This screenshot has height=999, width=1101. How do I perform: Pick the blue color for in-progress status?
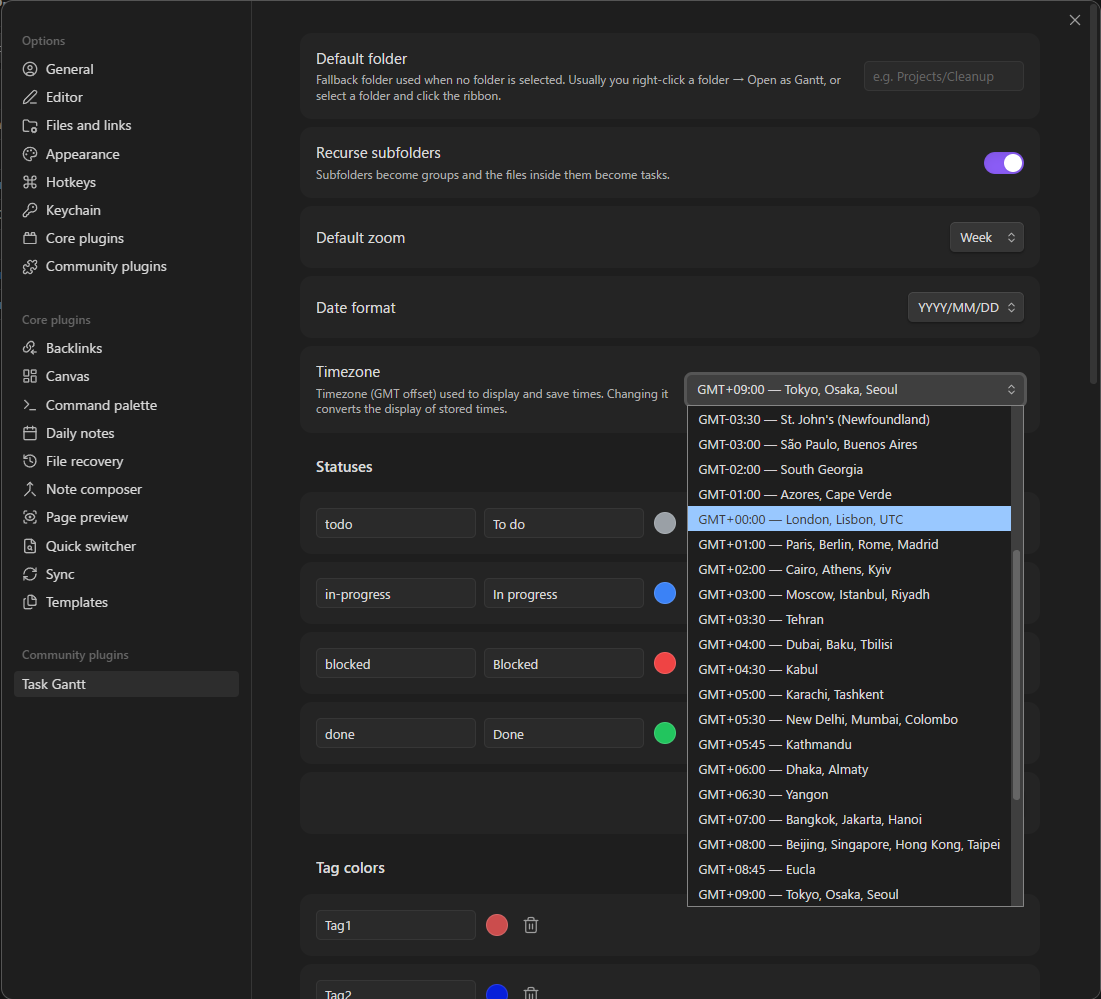click(665, 593)
